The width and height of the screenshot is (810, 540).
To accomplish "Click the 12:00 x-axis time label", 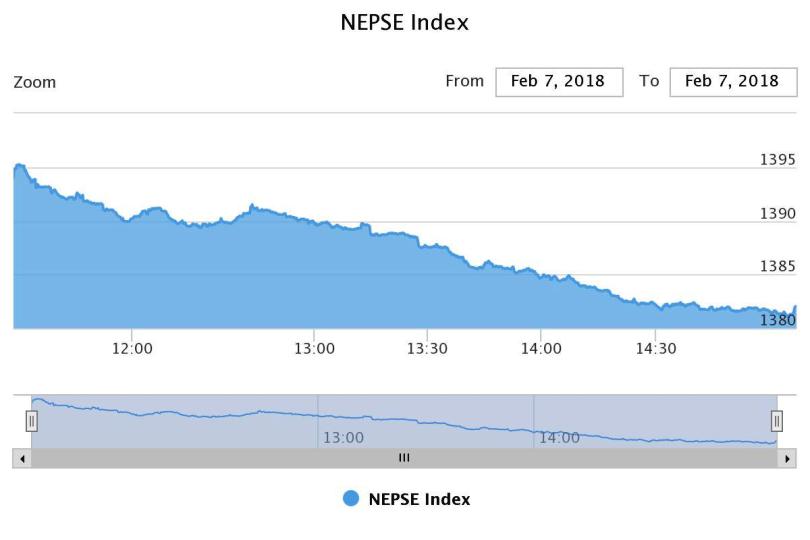I will 132,348.
